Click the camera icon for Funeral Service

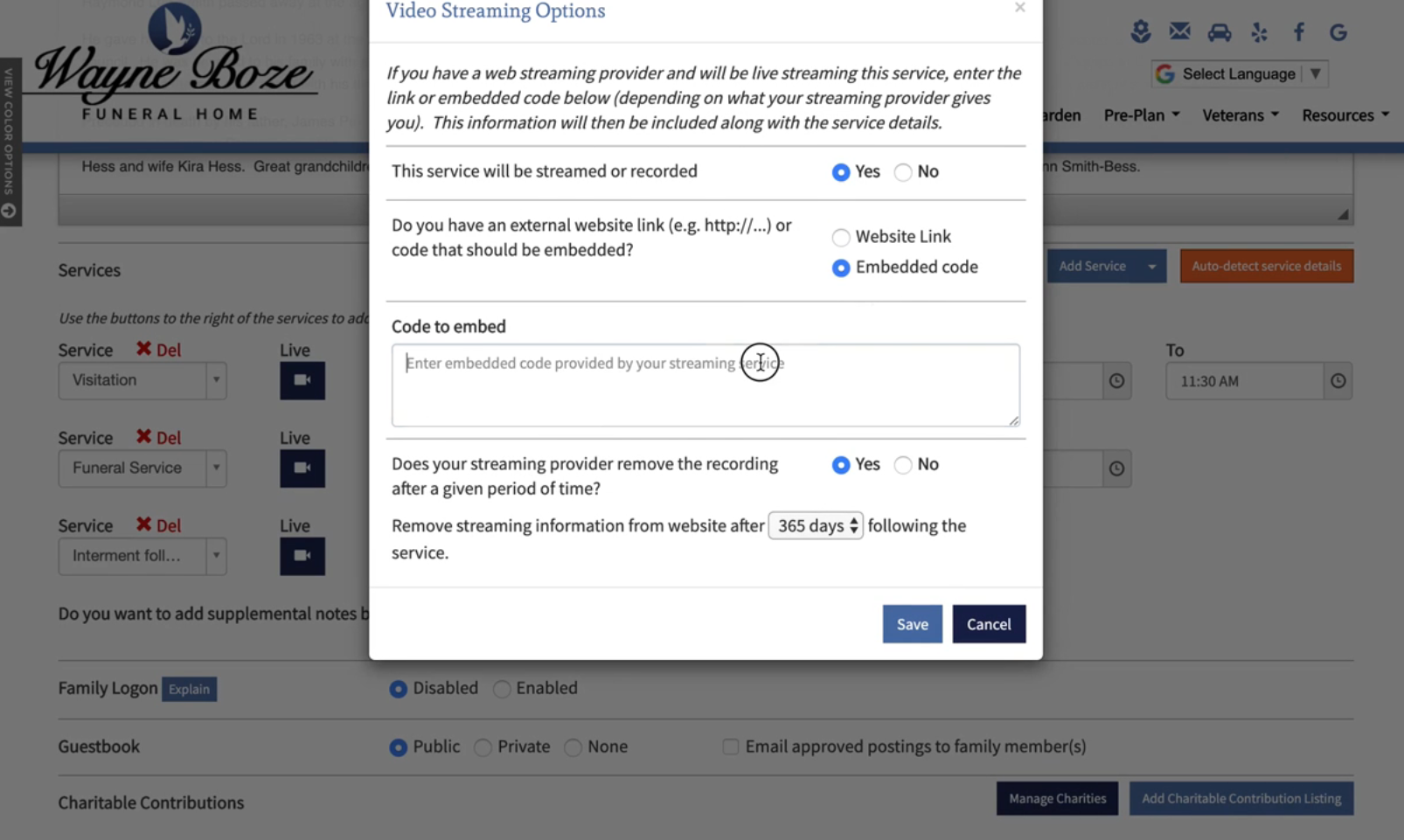[302, 468]
